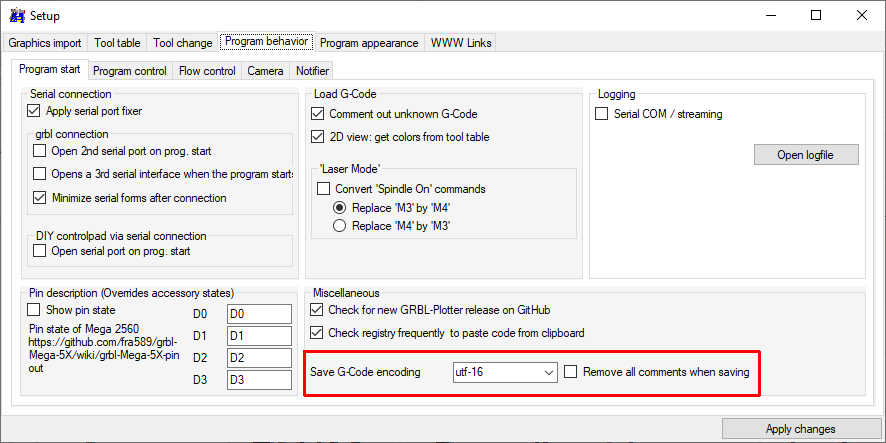Enable 'Apply serial port fixer' checkbox

tap(35, 111)
